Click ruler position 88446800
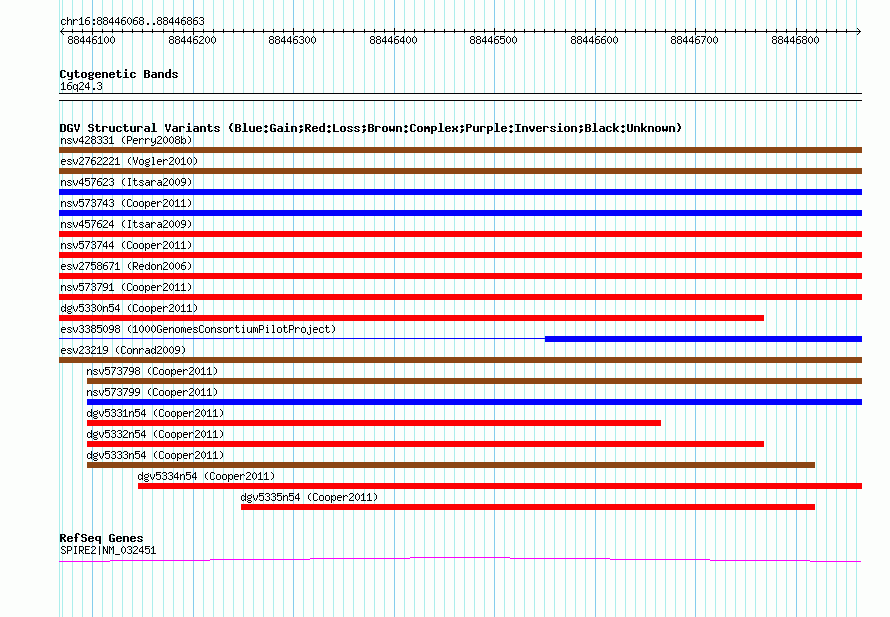Screen dimensions: 890x617 point(795,40)
